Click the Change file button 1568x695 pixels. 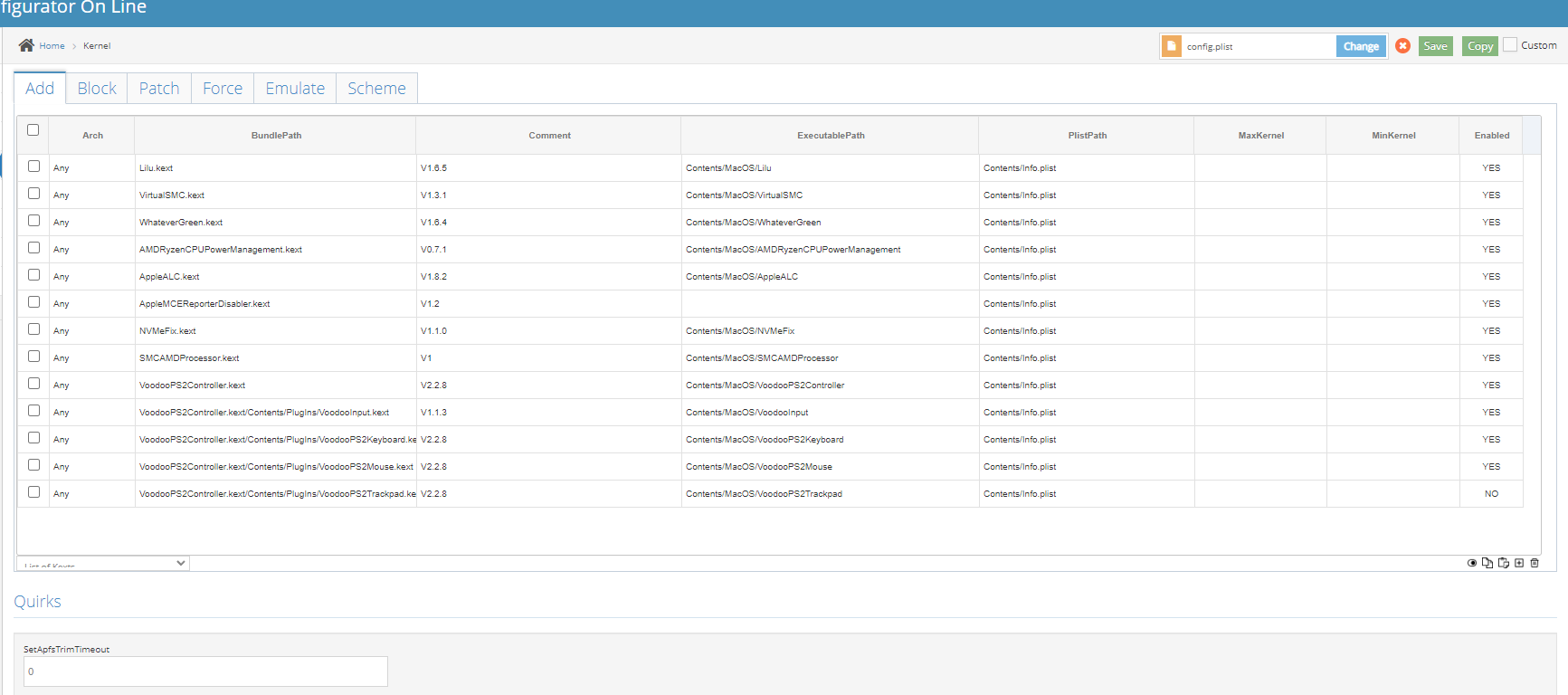pos(1361,46)
